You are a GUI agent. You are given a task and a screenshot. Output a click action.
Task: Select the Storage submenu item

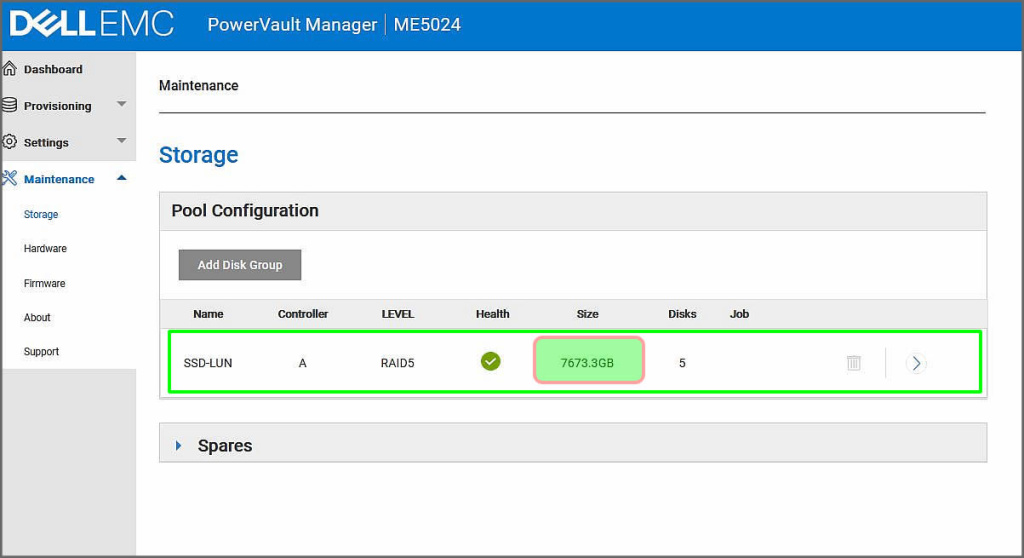point(41,215)
